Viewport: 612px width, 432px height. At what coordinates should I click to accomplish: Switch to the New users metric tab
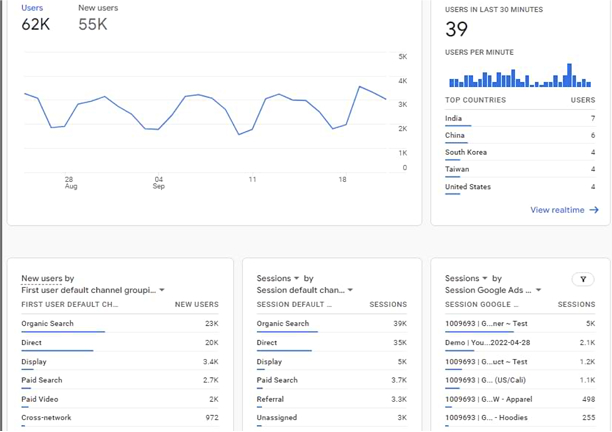[97, 8]
